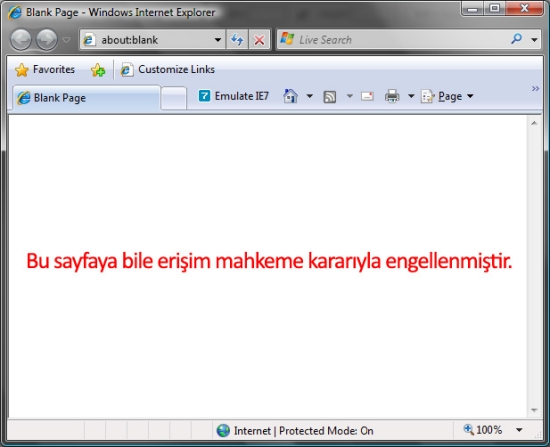Click the Customize Links favorite

coord(167,69)
